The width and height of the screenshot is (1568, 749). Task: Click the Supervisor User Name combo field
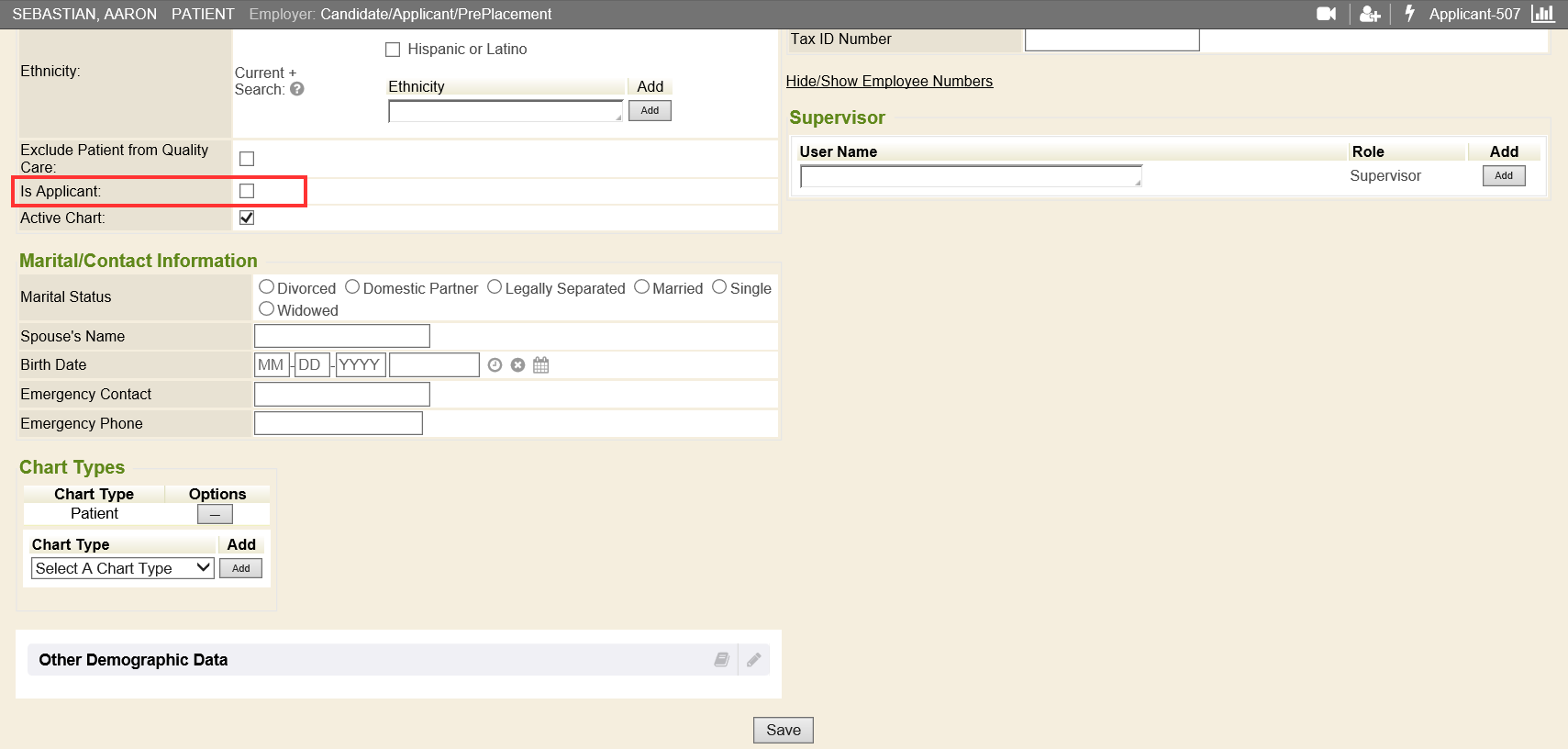(970, 176)
